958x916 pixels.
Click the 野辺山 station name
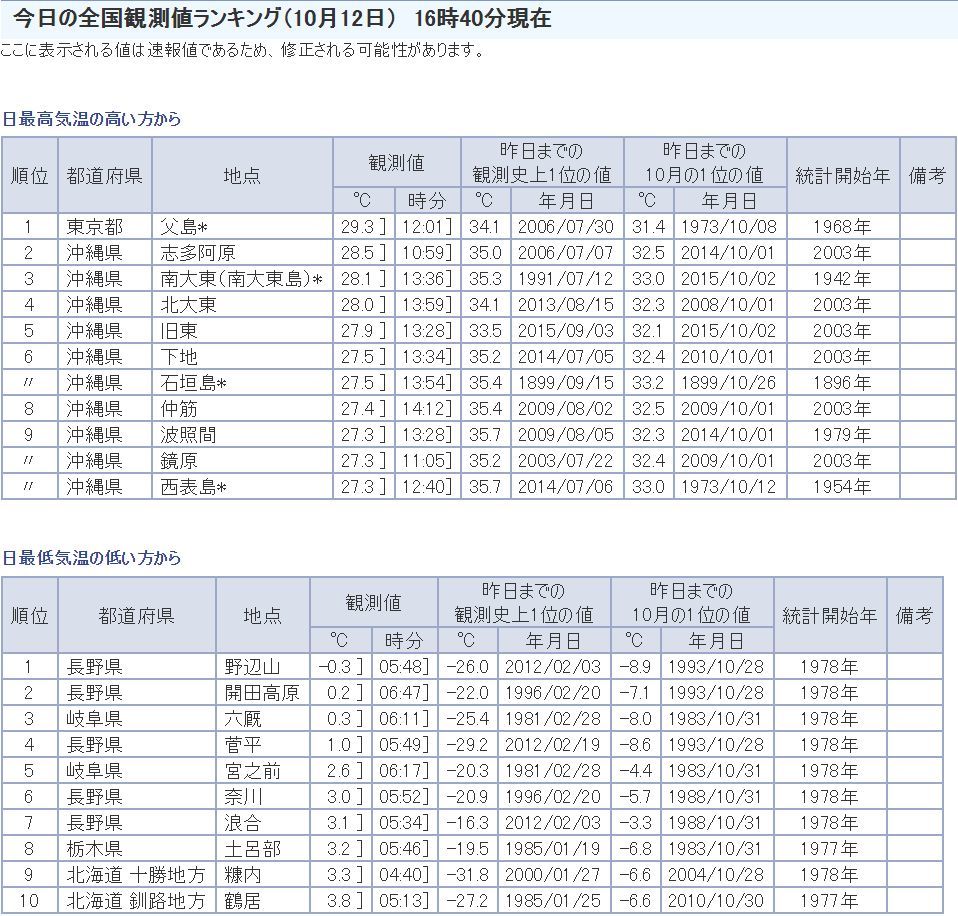click(252, 667)
